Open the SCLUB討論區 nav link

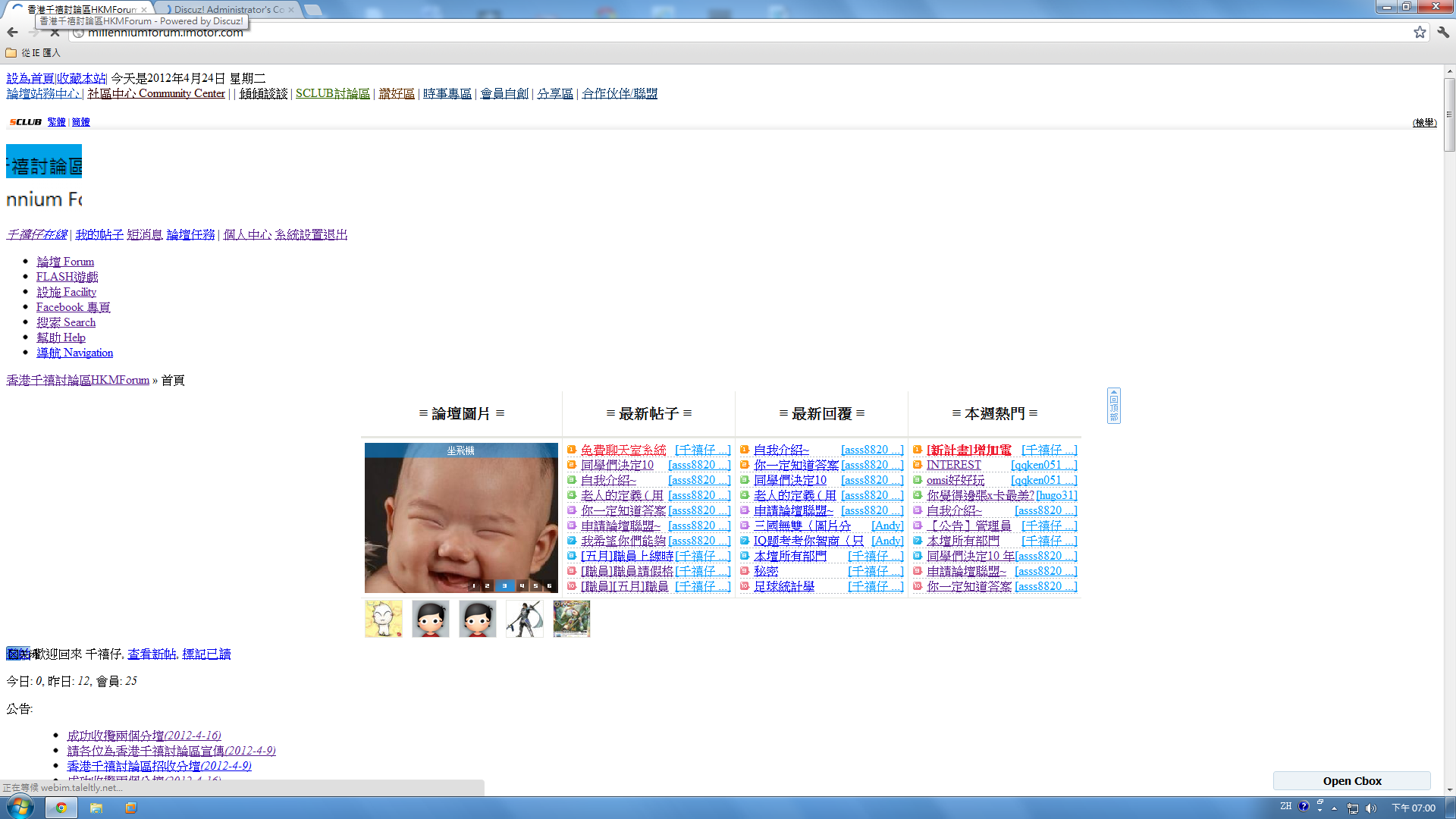(x=333, y=93)
